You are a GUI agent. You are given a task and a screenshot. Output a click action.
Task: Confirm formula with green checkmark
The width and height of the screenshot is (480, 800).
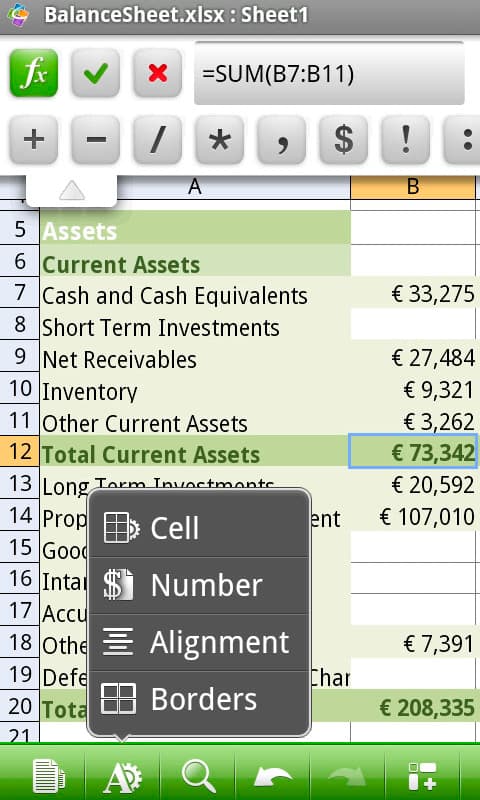pos(95,73)
